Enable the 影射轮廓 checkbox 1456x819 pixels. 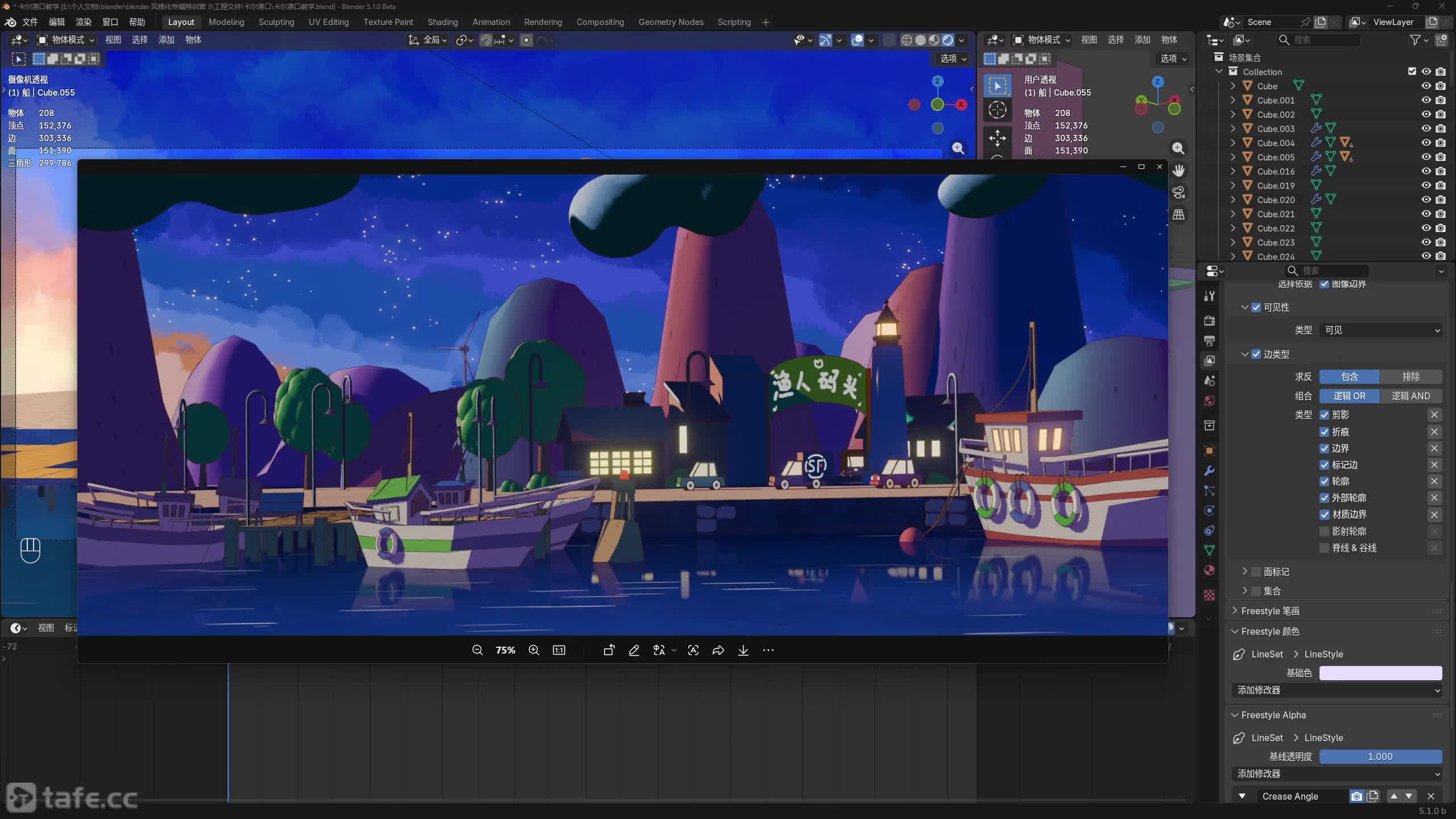tap(1325, 531)
